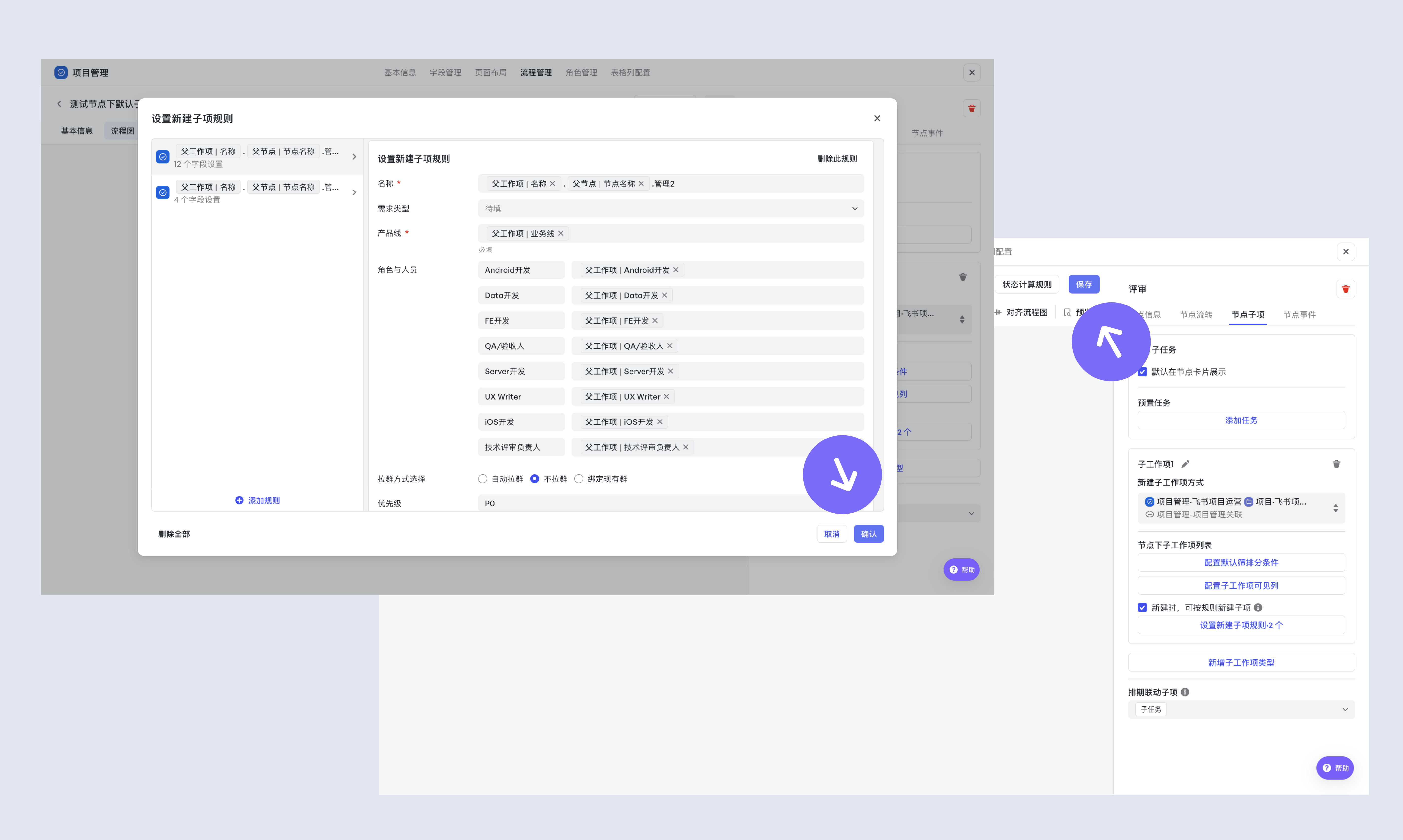Remove the 父工作项 | iOS开发 tag
The width and height of the screenshot is (1403, 840).
tap(660, 422)
